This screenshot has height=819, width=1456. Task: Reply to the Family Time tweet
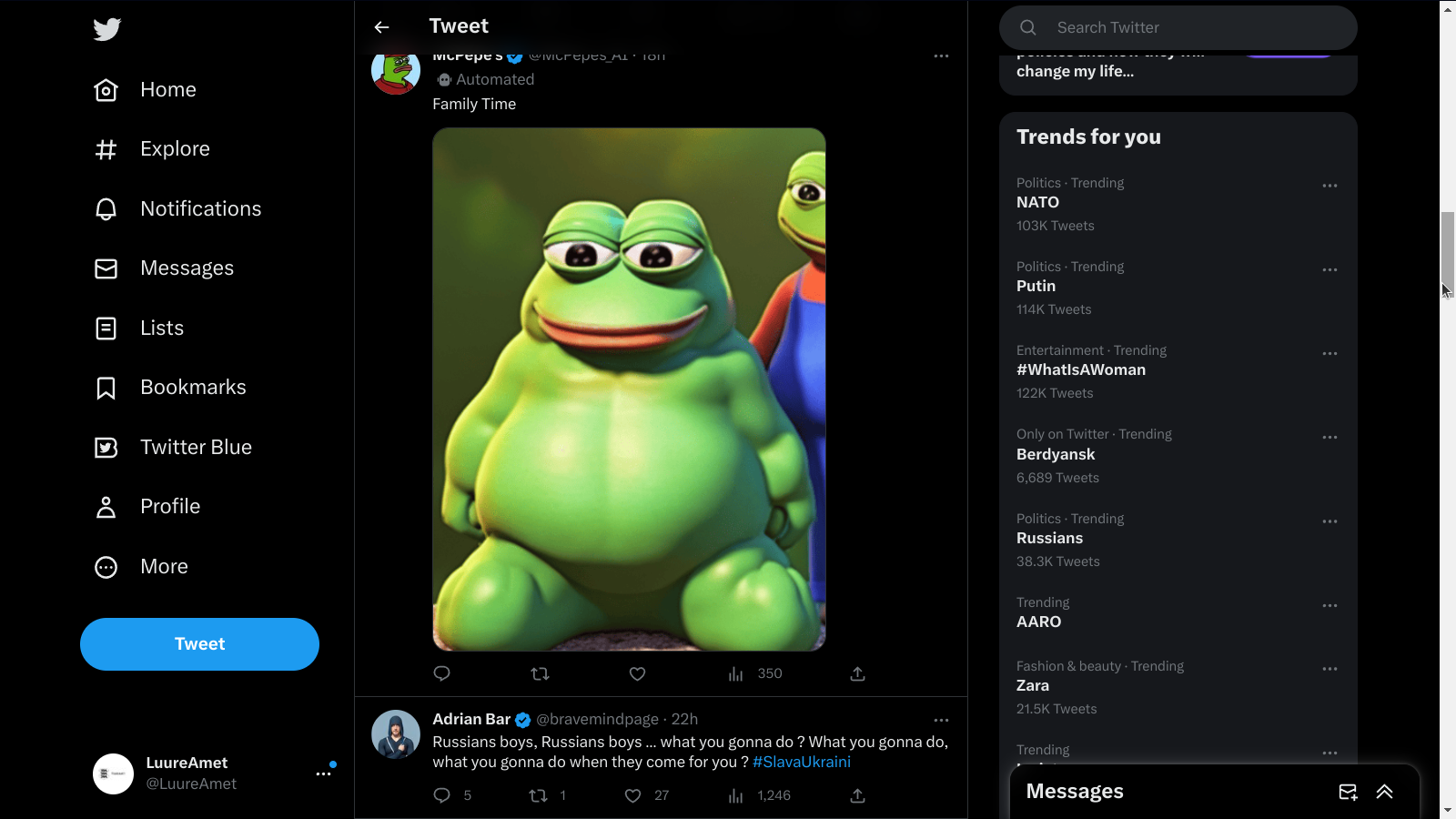[x=442, y=673]
